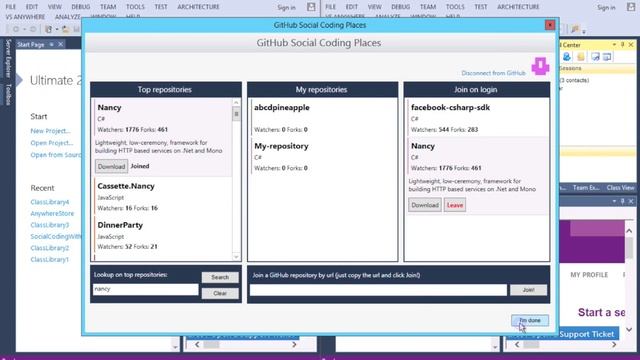Click the Top repositories list scrollbar thumb
Screen dimensions: 640x360
236,114
